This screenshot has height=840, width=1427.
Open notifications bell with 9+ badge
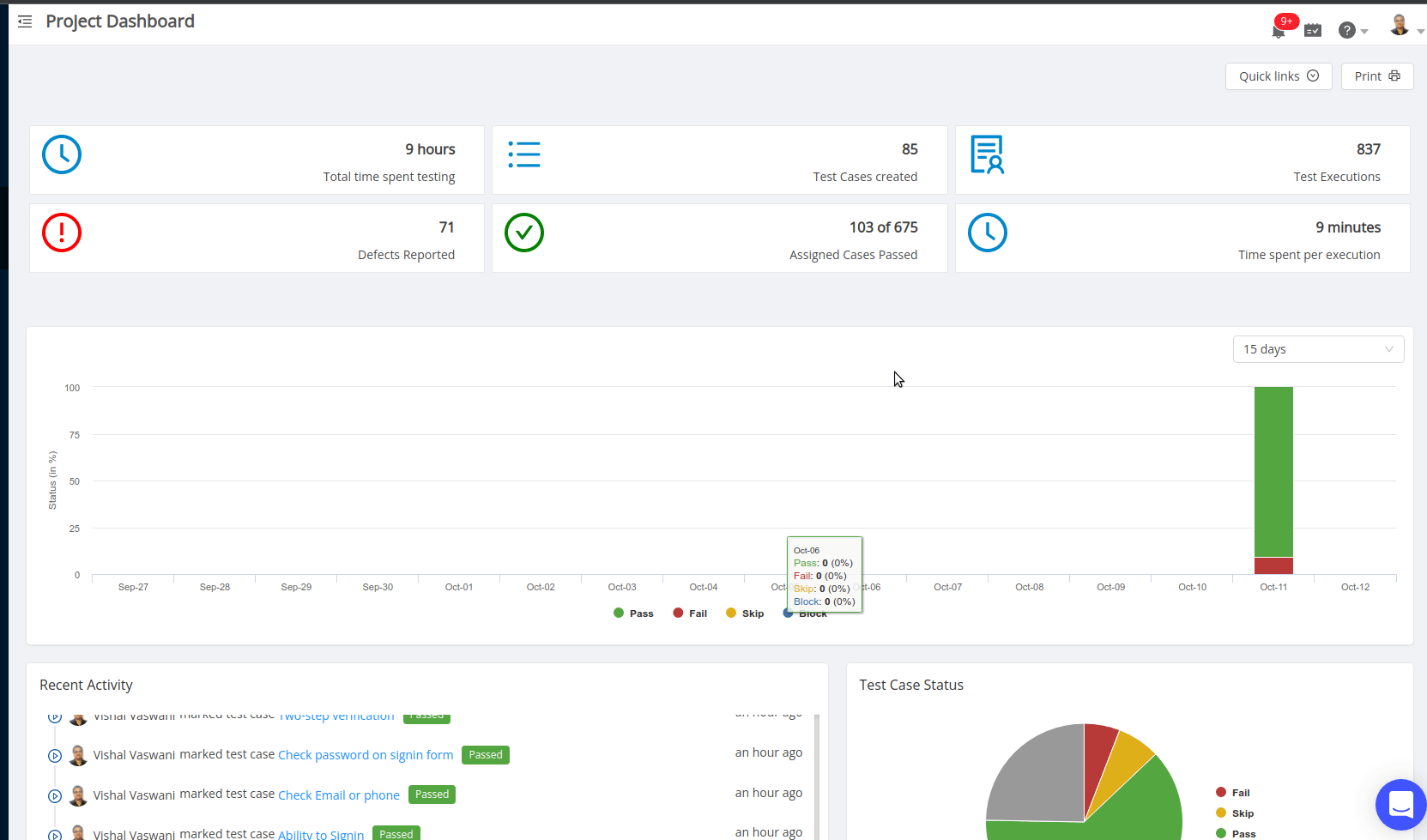pos(1279,28)
